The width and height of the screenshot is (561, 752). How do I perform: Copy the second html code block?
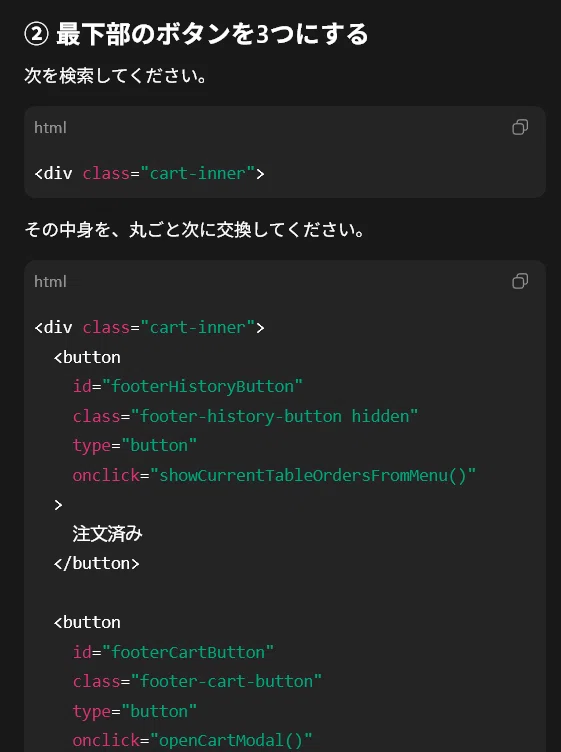[520, 281]
